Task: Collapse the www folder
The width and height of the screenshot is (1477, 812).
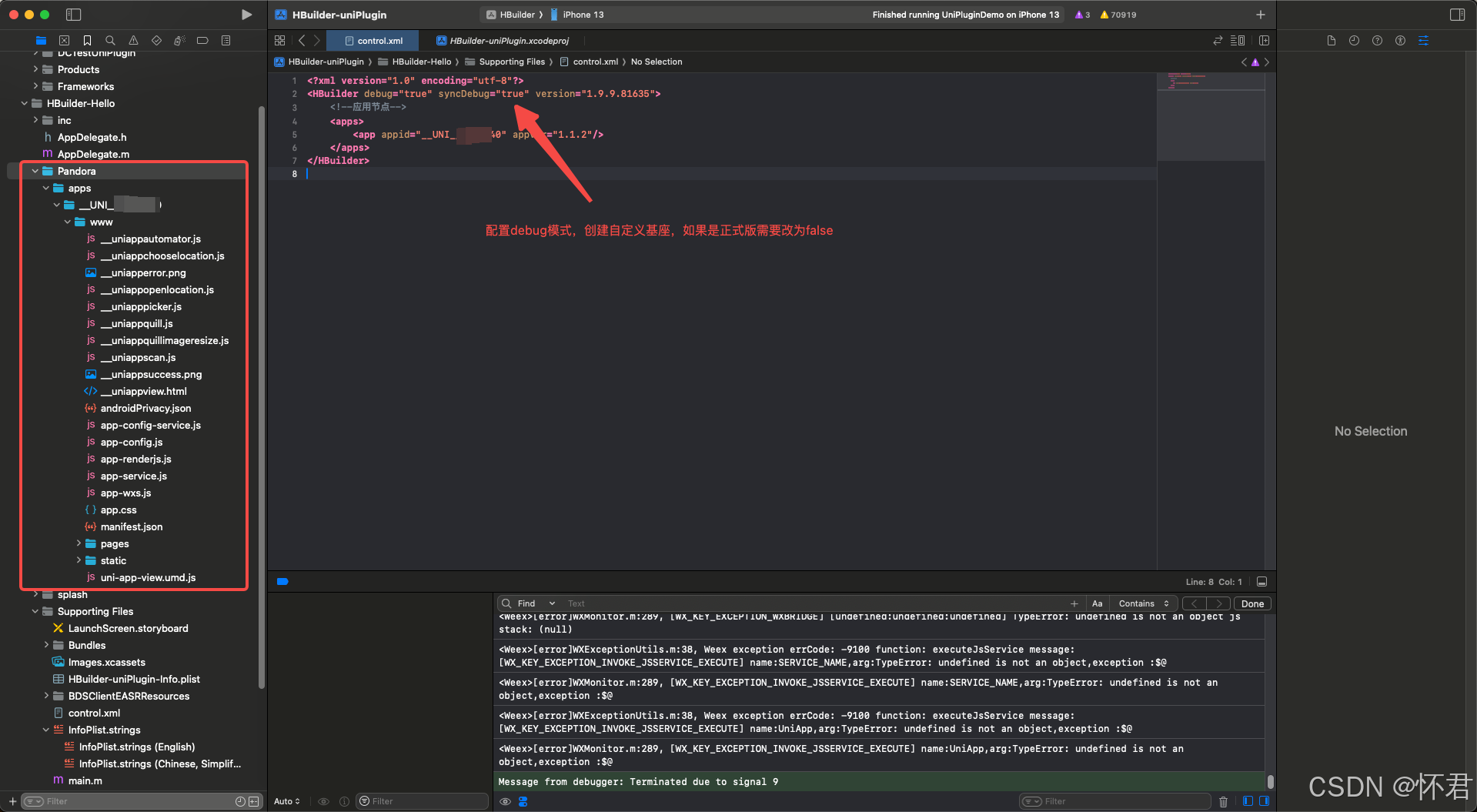Action: [68, 222]
